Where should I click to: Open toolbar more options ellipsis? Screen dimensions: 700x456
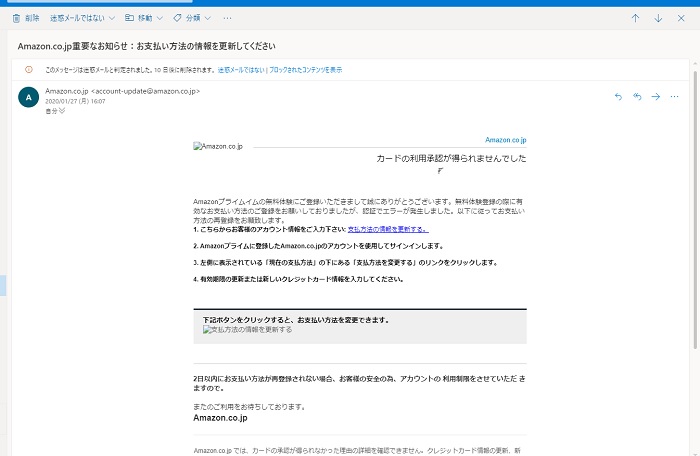point(227,18)
